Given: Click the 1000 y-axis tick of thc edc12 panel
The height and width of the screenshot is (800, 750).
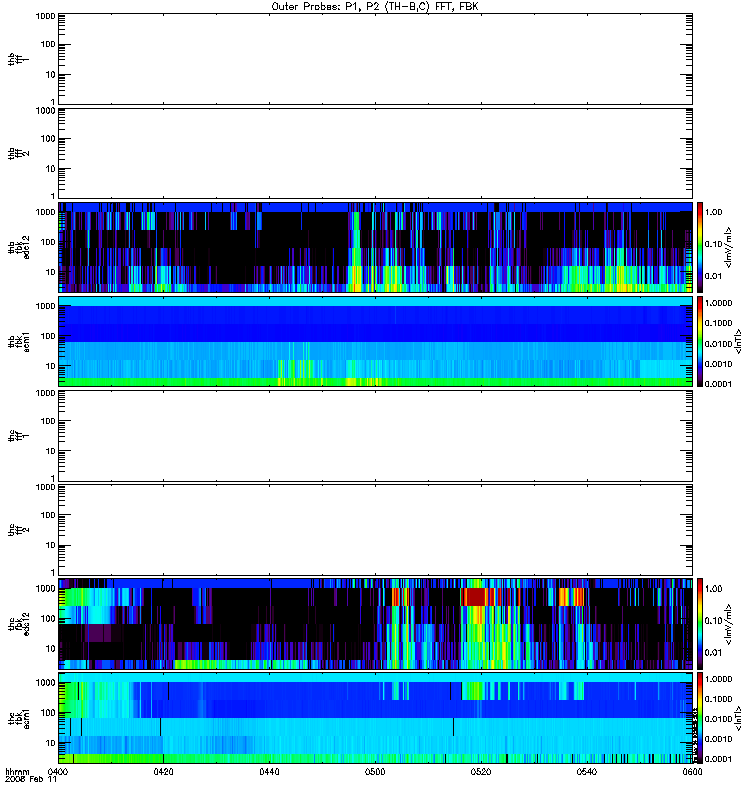Looking at the screenshot, I should point(45,588).
